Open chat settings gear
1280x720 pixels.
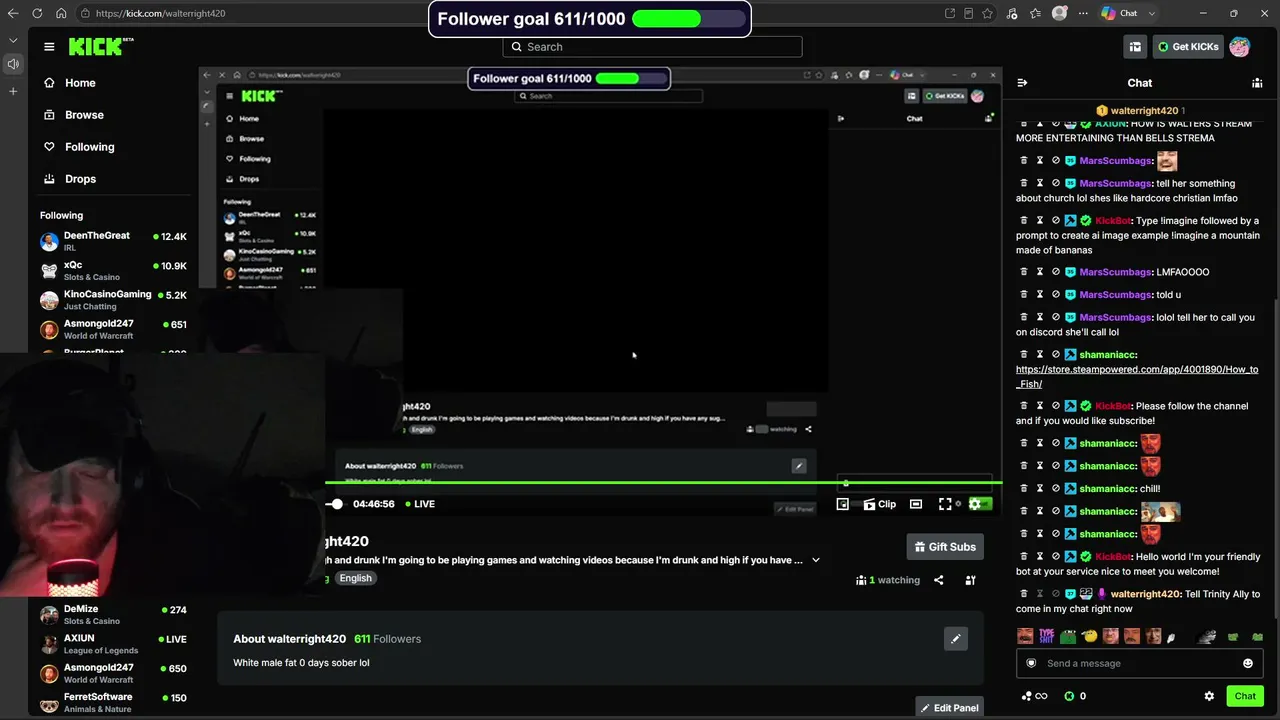click(1209, 696)
